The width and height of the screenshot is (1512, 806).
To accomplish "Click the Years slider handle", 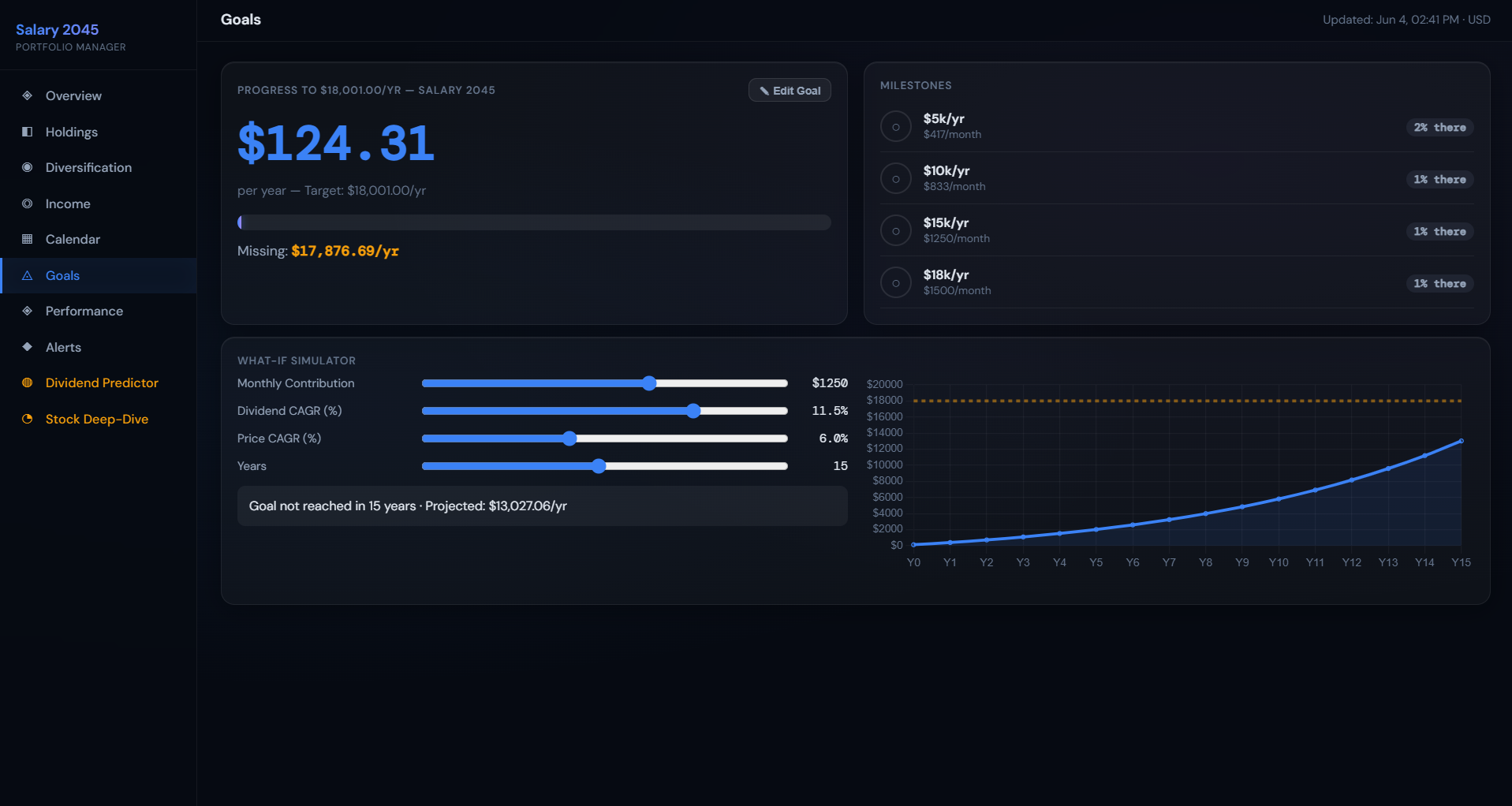I will coord(599,466).
